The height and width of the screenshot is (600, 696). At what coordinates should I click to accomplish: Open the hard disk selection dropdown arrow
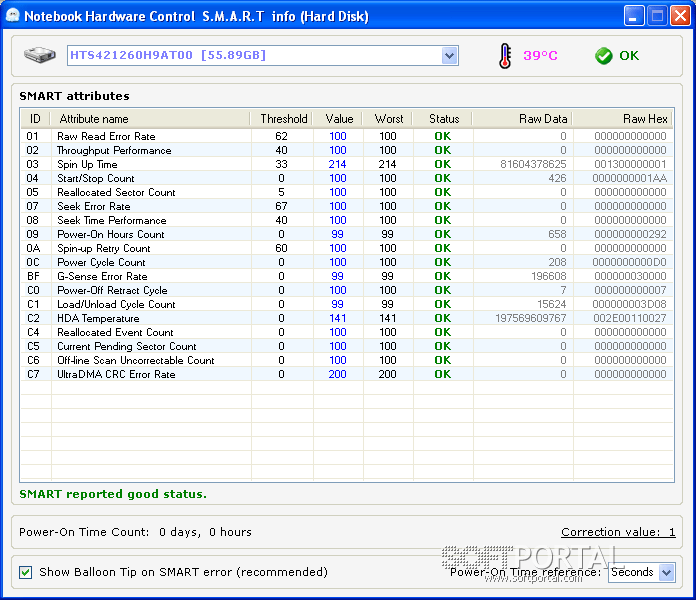tap(450, 56)
